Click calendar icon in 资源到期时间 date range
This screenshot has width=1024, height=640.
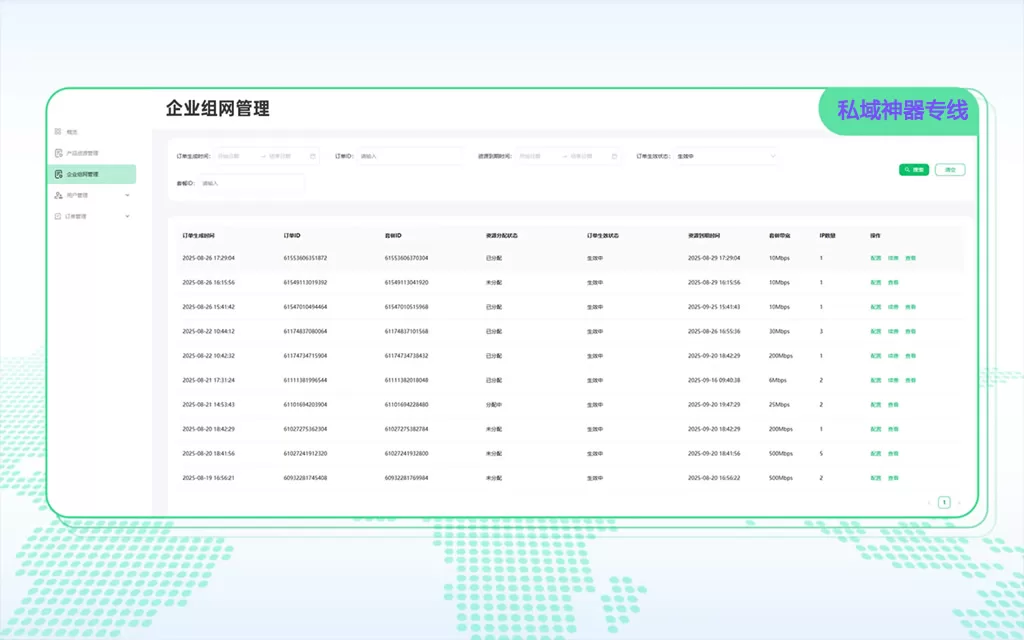click(613, 156)
